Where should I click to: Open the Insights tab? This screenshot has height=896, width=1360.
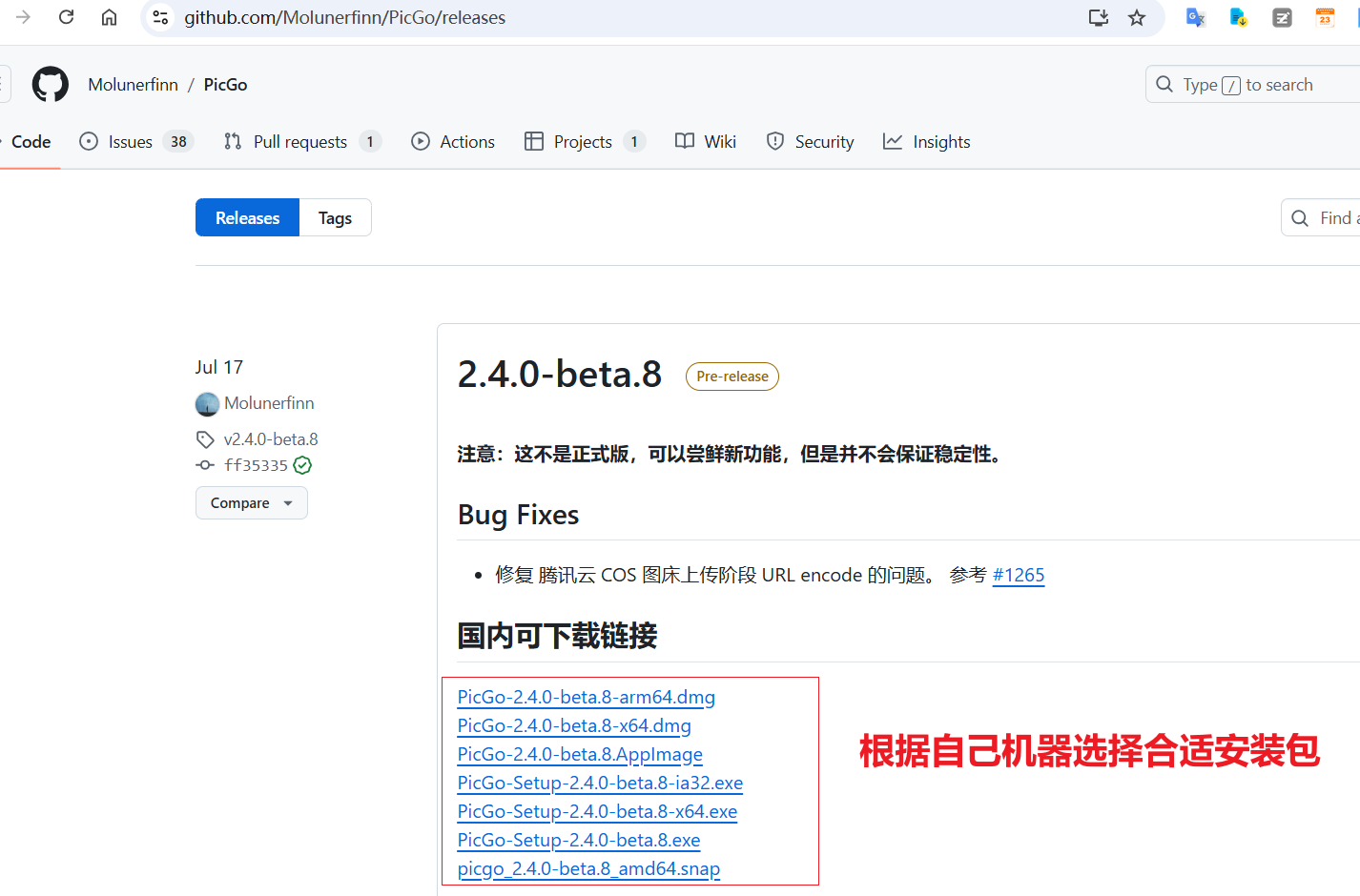click(x=927, y=142)
